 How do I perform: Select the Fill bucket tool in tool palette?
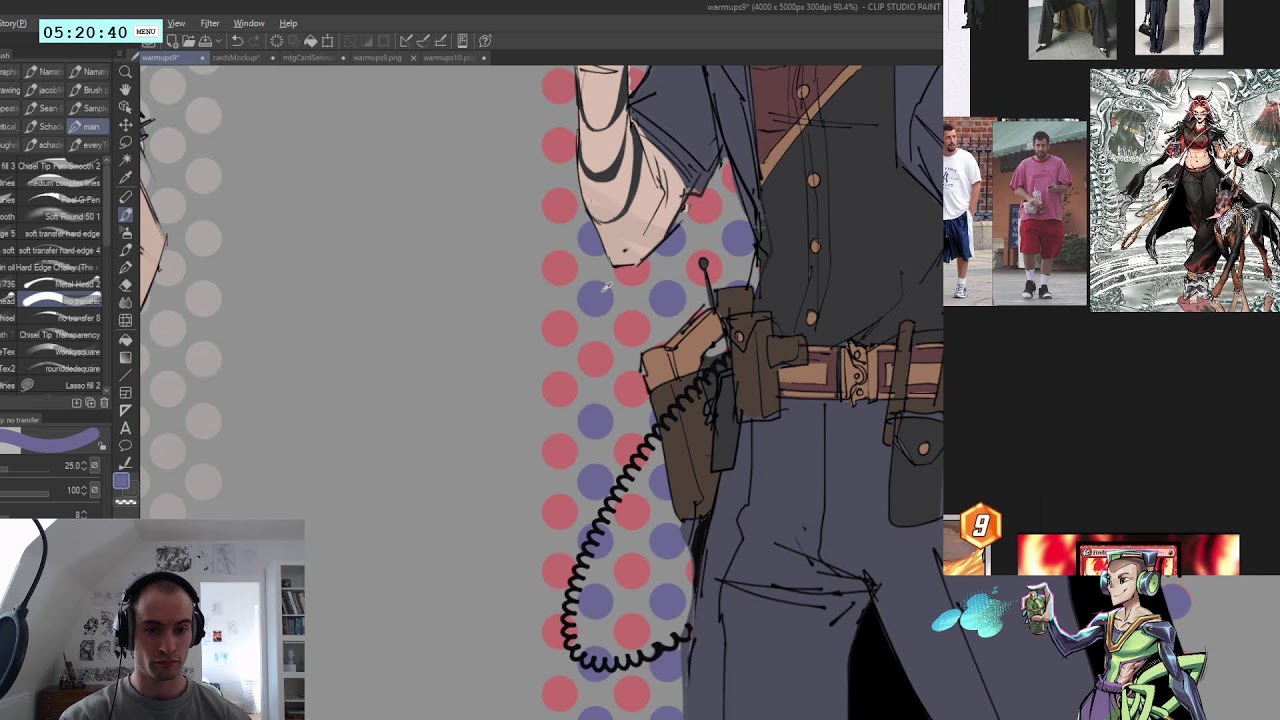click(x=125, y=340)
